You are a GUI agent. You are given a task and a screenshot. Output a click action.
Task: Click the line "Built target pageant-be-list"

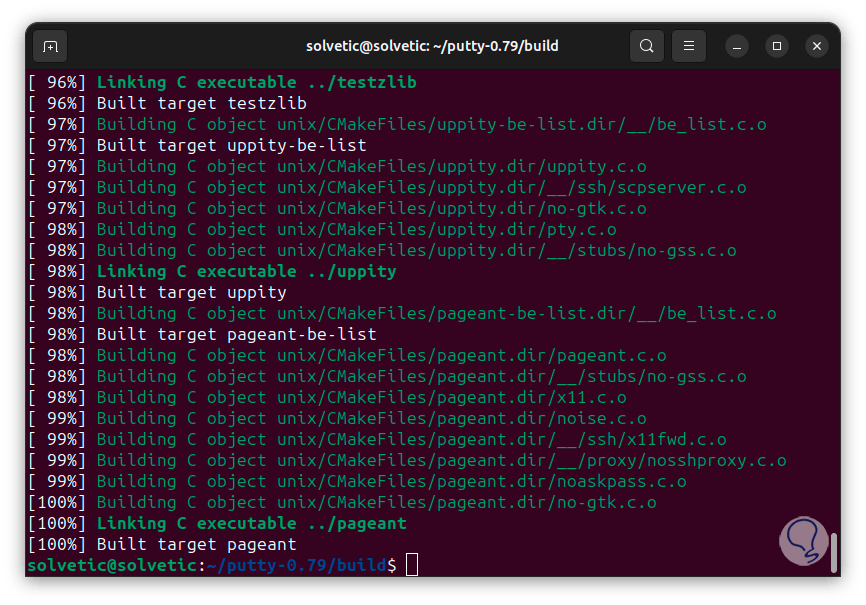tap(202, 334)
